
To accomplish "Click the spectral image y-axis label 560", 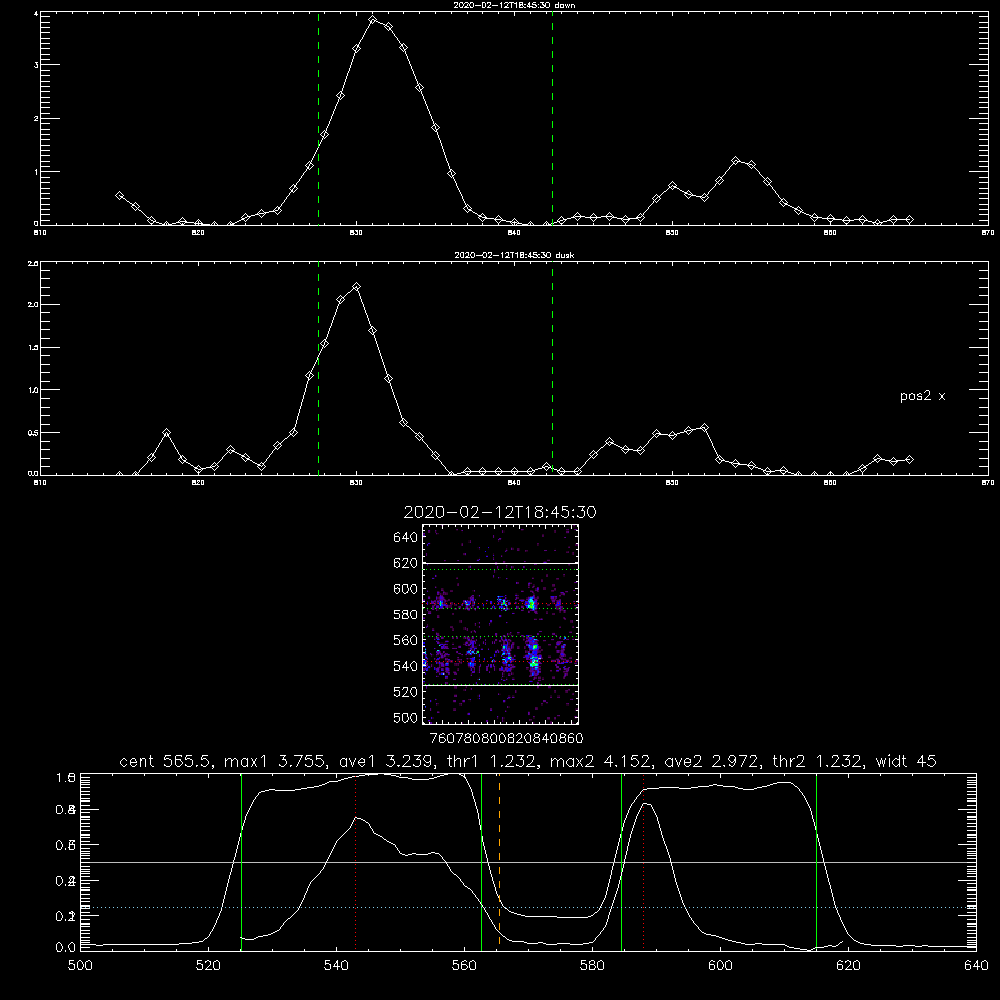I will [406, 640].
